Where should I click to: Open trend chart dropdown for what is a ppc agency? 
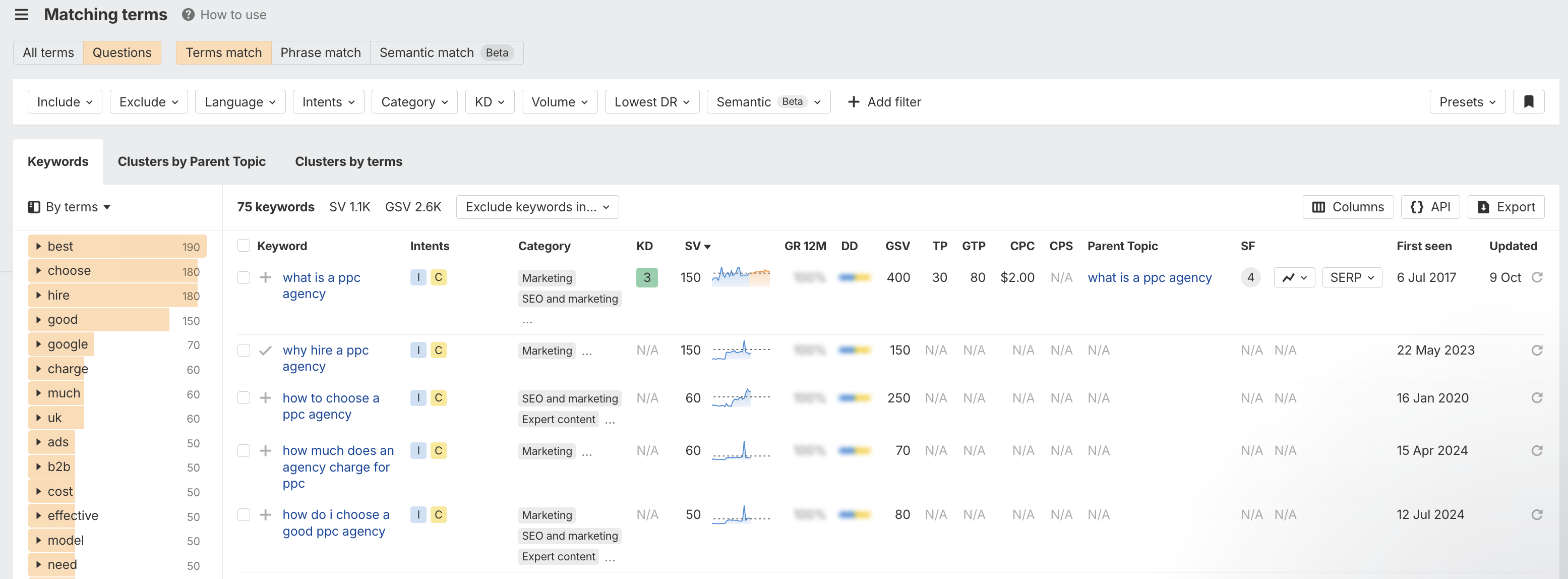pos(1294,277)
